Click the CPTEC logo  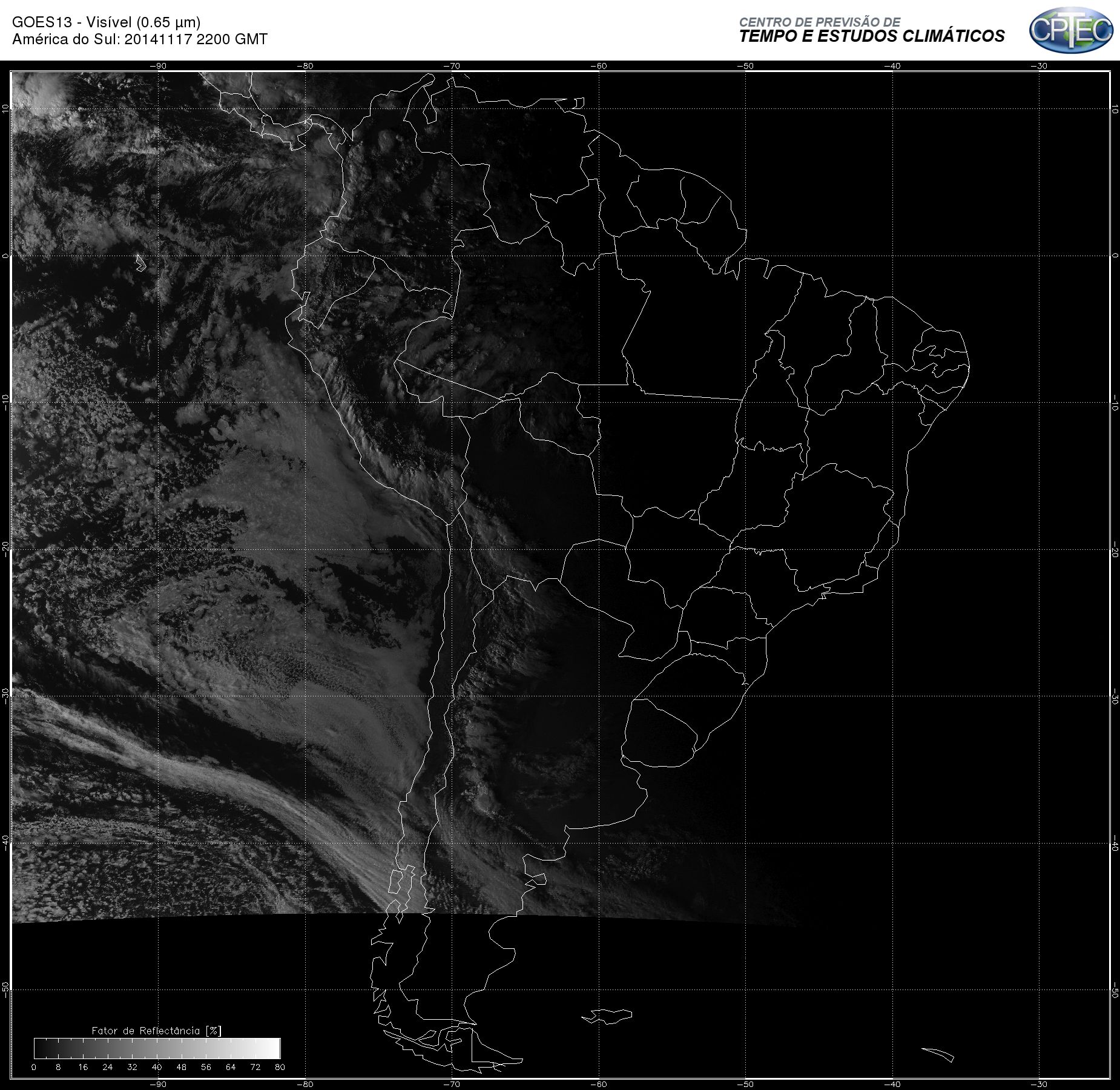tap(1071, 30)
